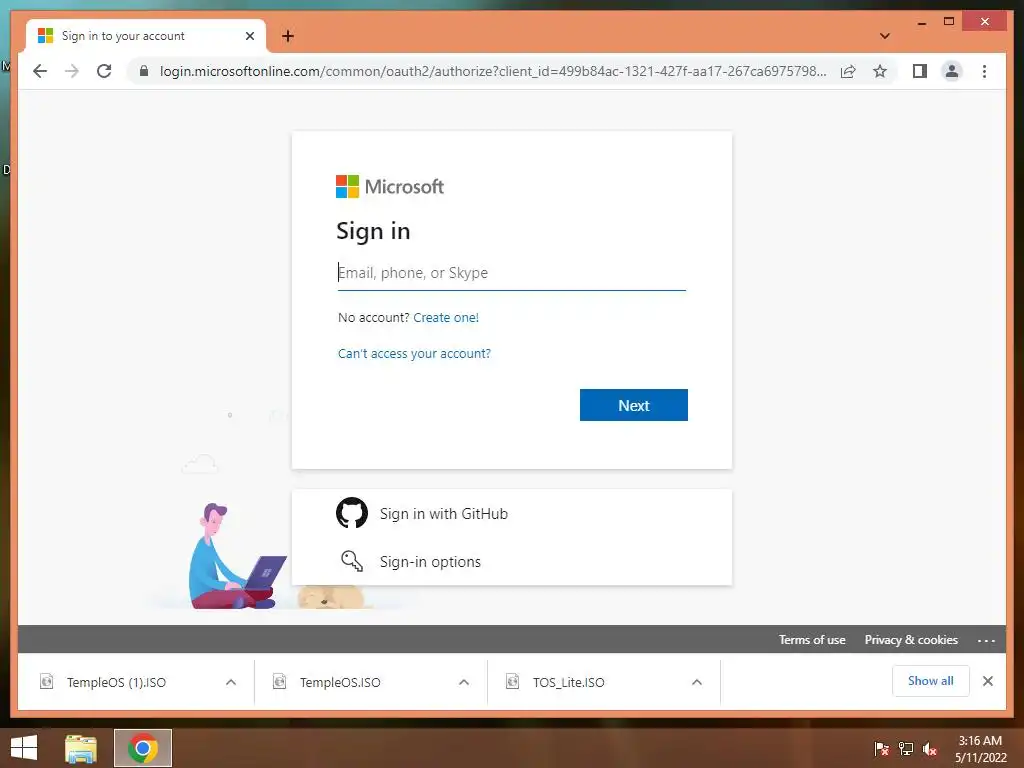Image resolution: width=1024 pixels, height=768 pixels.
Task: Open the TempleOS (1).ISO download
Action: click(116, 682)
